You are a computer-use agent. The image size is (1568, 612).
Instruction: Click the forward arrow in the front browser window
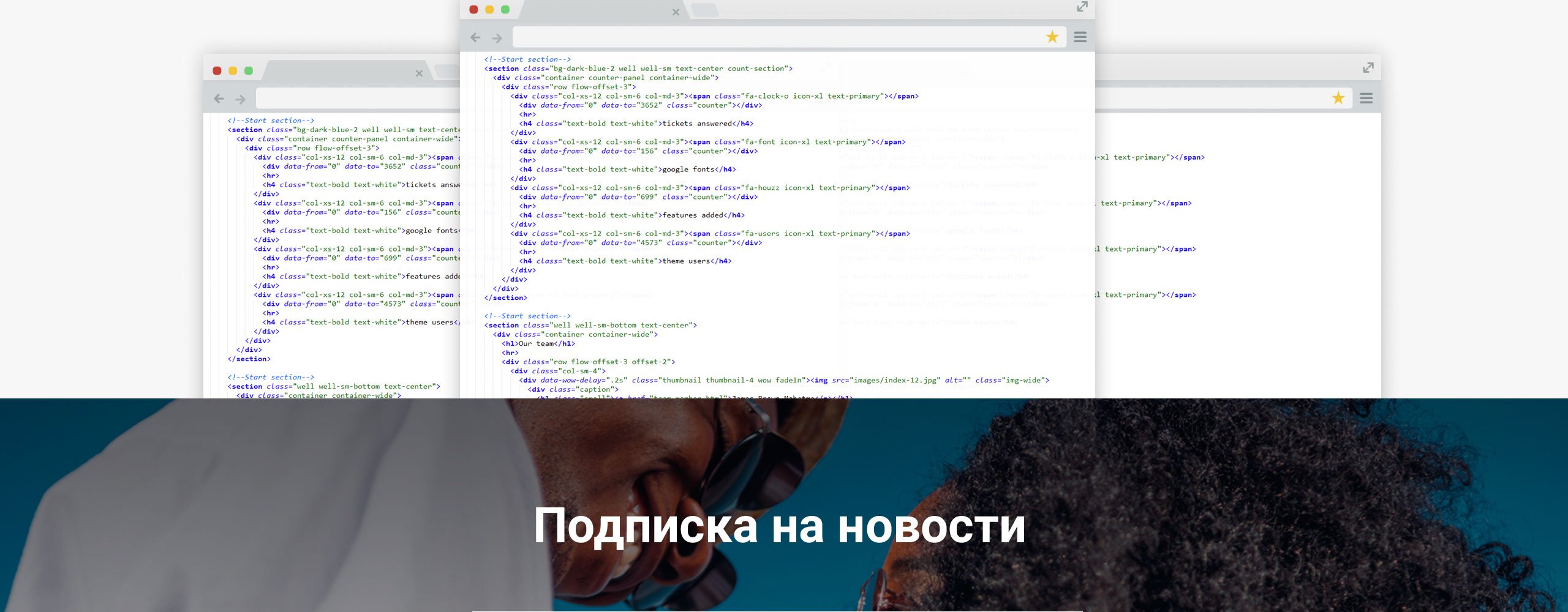tap(497, 38)
